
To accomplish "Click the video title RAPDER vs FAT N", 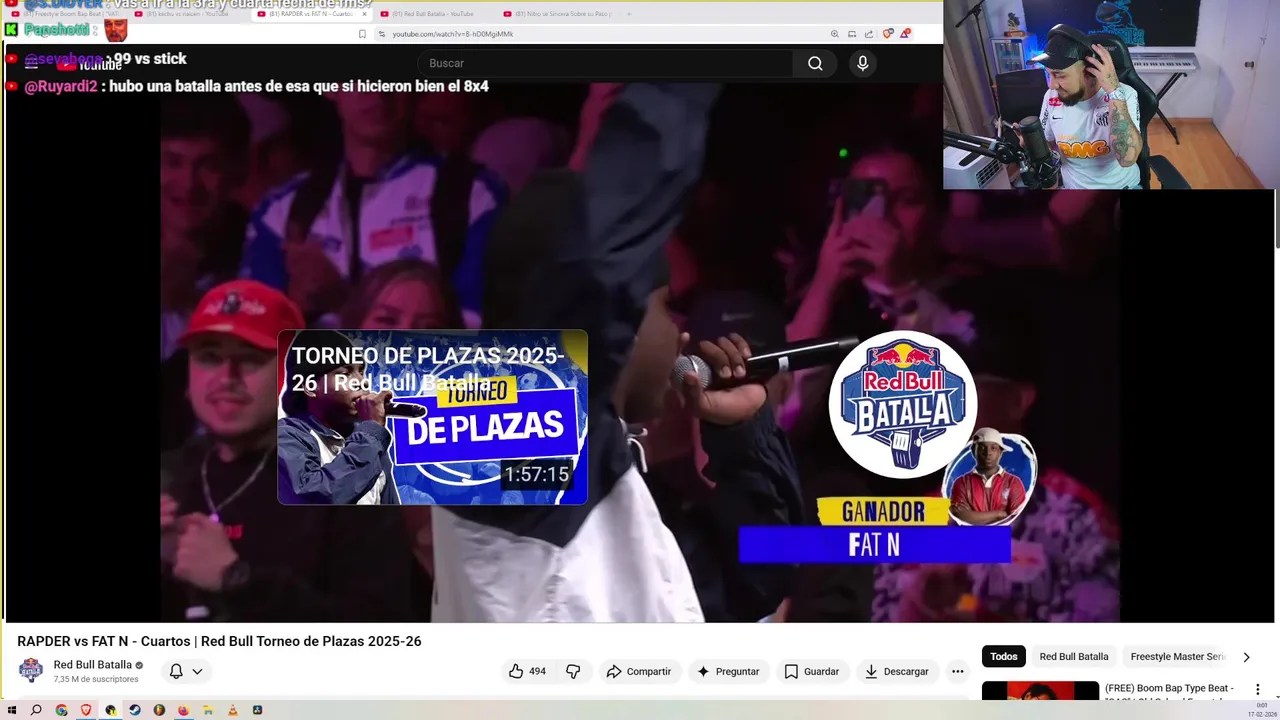I will point(219,641).
